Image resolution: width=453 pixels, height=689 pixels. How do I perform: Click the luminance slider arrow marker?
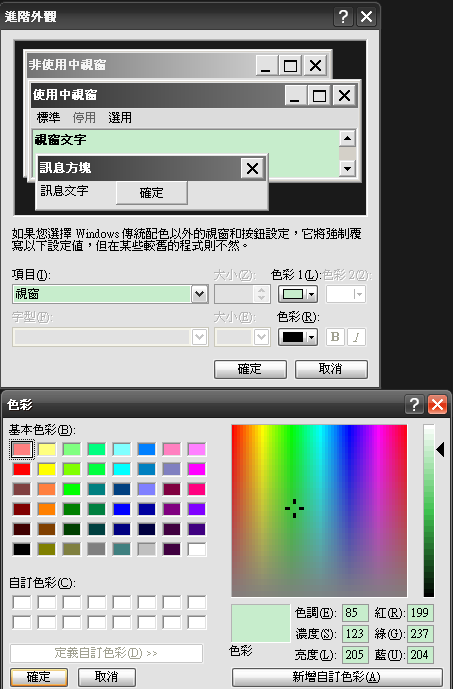point(440,450)
